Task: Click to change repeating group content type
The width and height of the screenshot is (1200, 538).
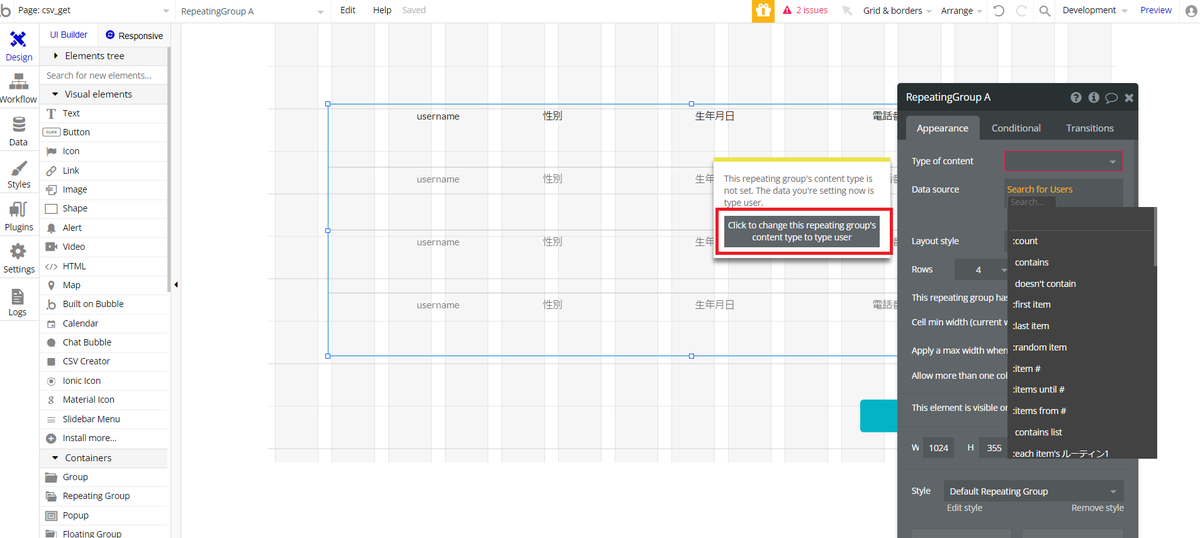Action: (x=802, y=232)
